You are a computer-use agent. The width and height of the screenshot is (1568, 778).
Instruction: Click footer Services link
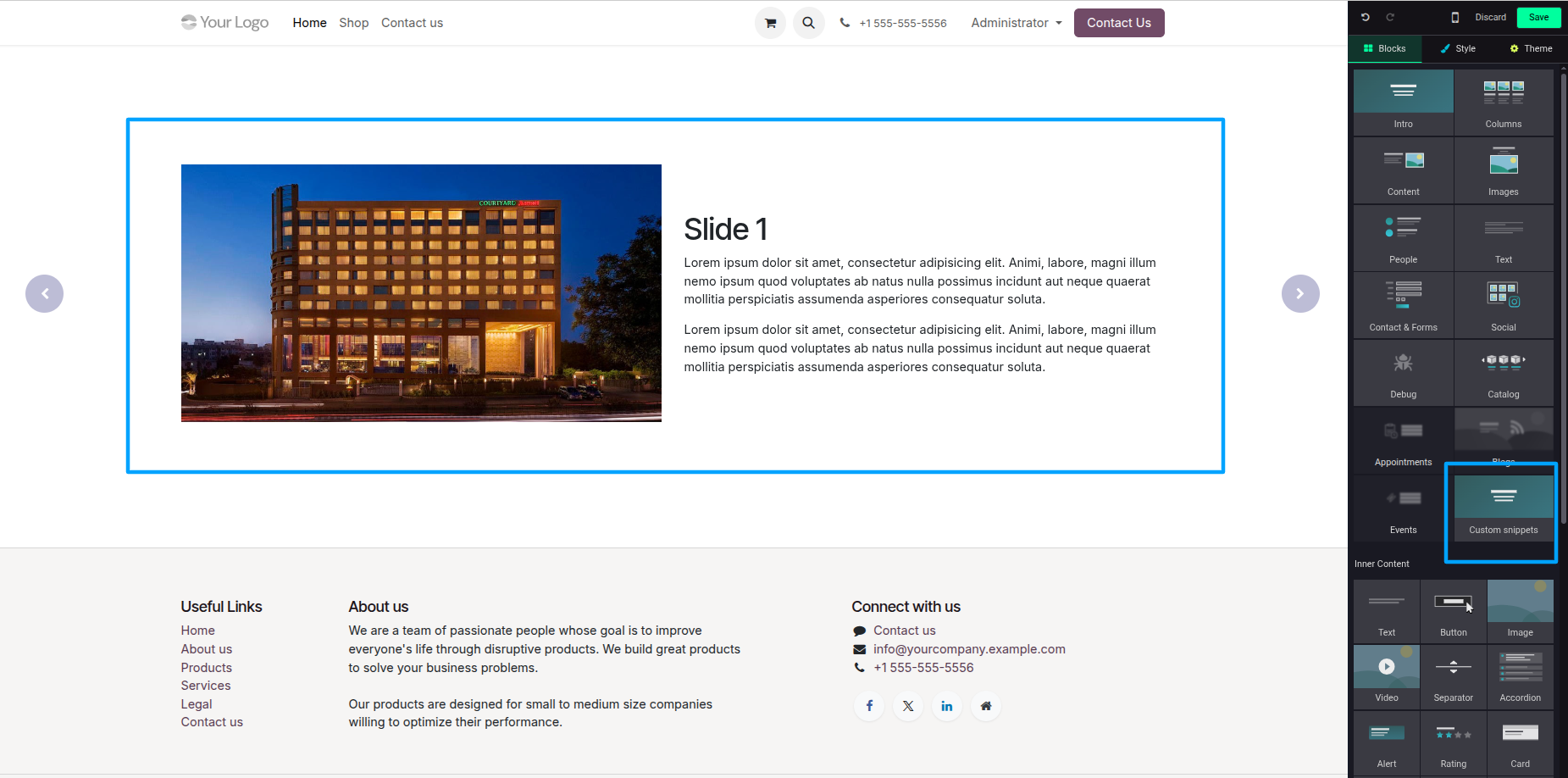pos(205,686)
